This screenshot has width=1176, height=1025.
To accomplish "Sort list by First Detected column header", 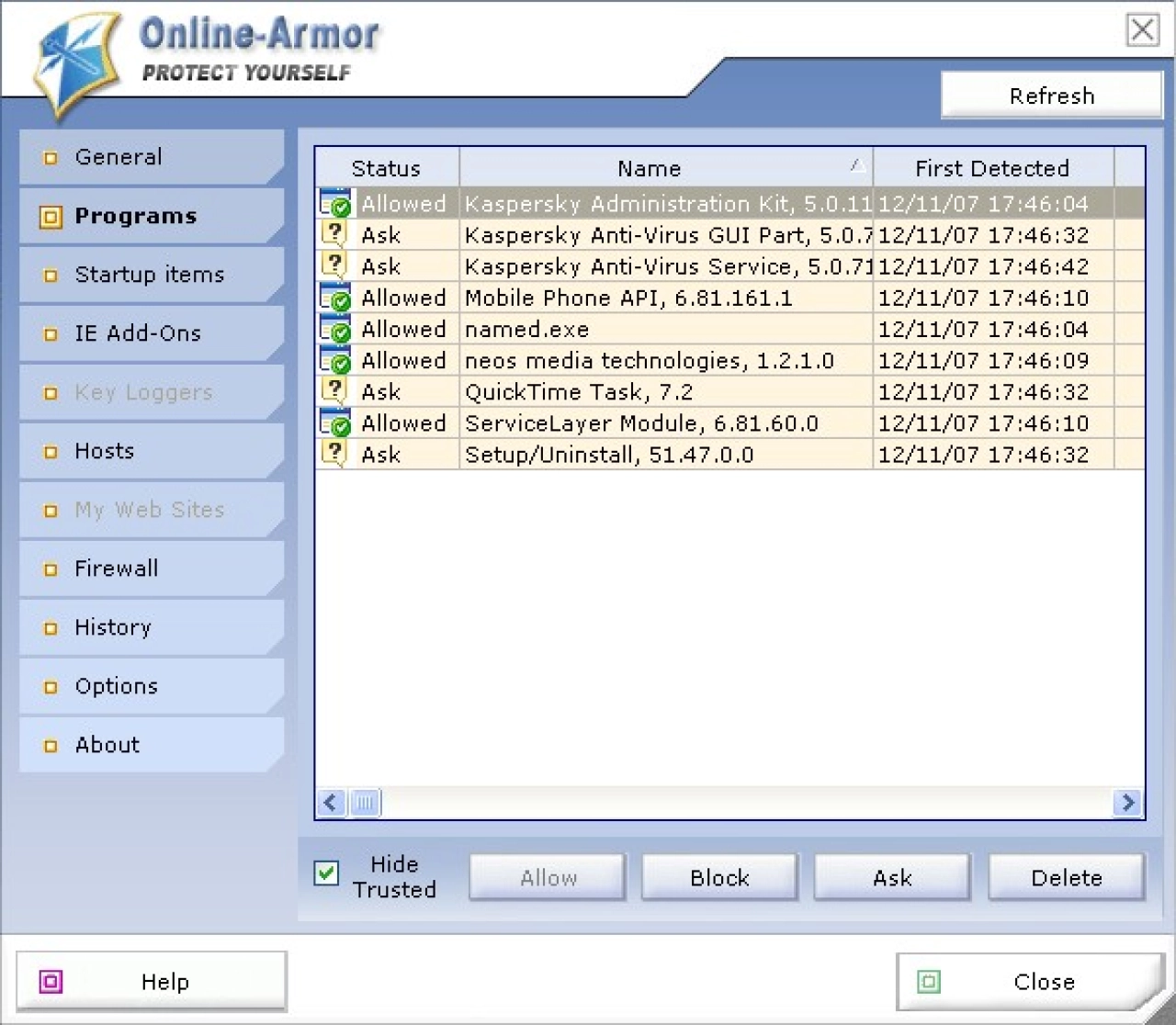I will click(x=993, y=168).
